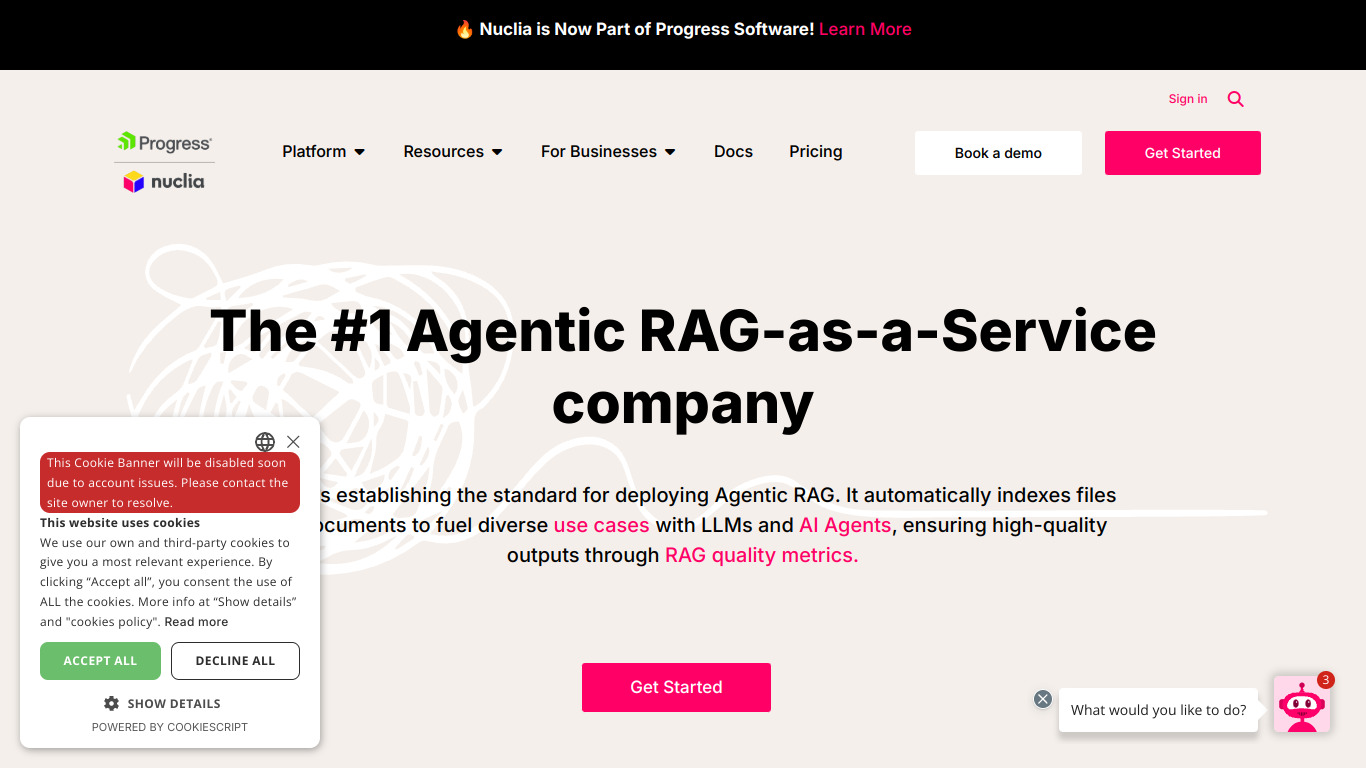Open the site search magnifier icon
The image size is (1366, 768).
[x=1236, y=99]
